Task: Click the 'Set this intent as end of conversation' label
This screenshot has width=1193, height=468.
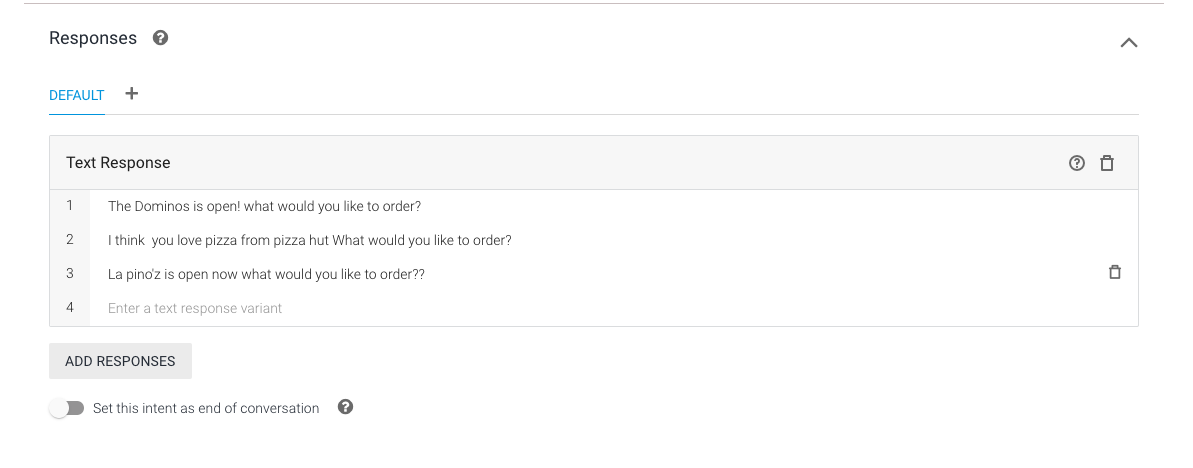Action: click(x=206, y=409)
